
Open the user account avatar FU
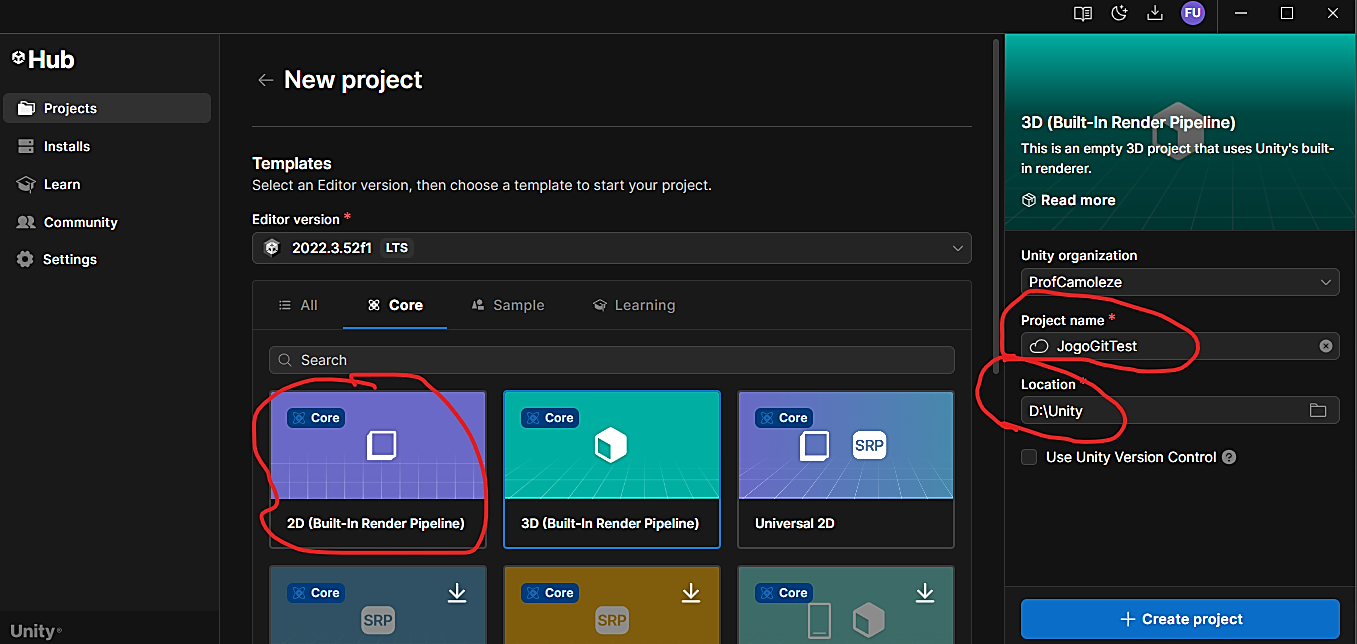coord(1192,13)
